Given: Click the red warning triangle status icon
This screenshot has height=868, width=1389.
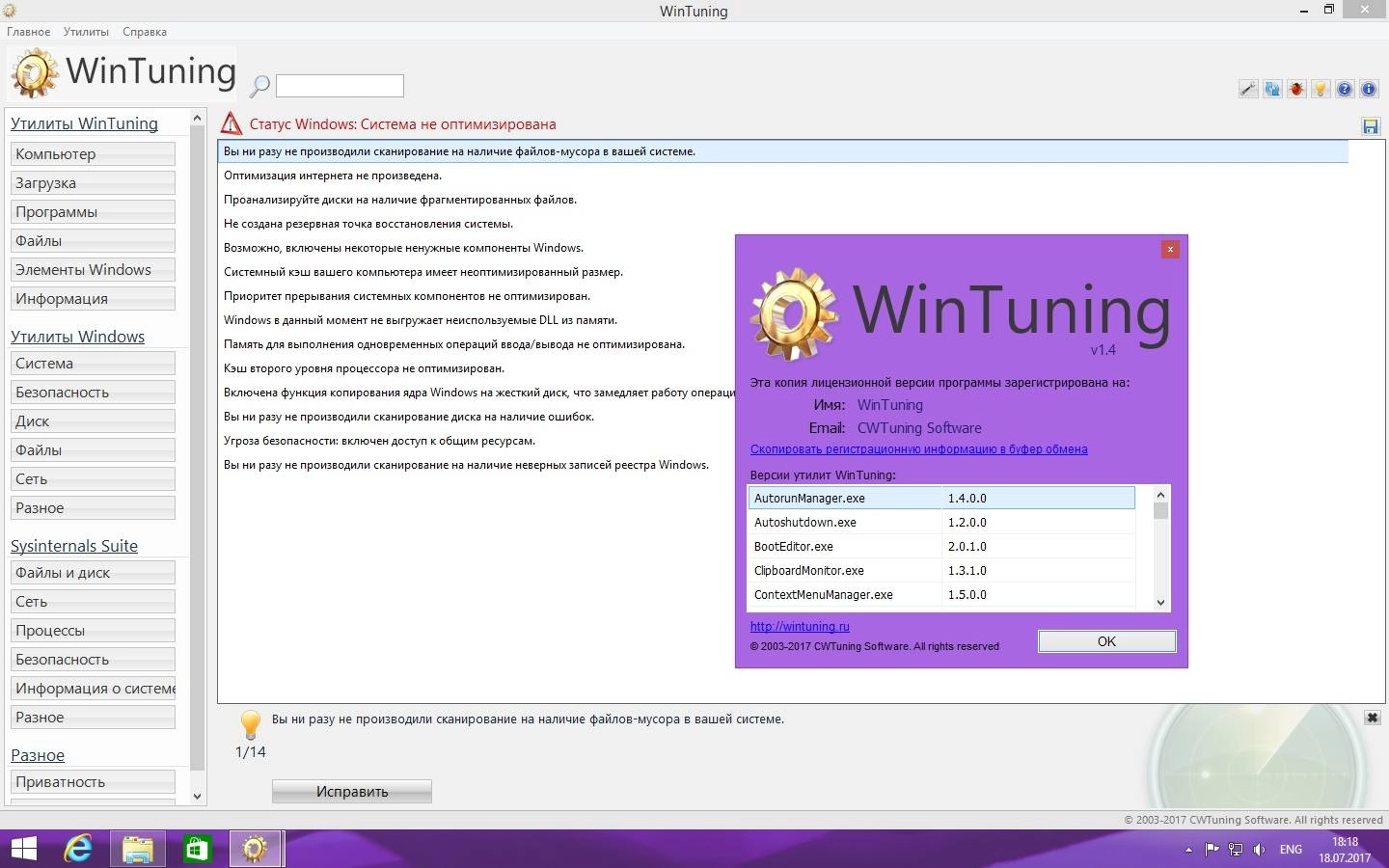Looking at the screenshot, I should click(231, 123).
